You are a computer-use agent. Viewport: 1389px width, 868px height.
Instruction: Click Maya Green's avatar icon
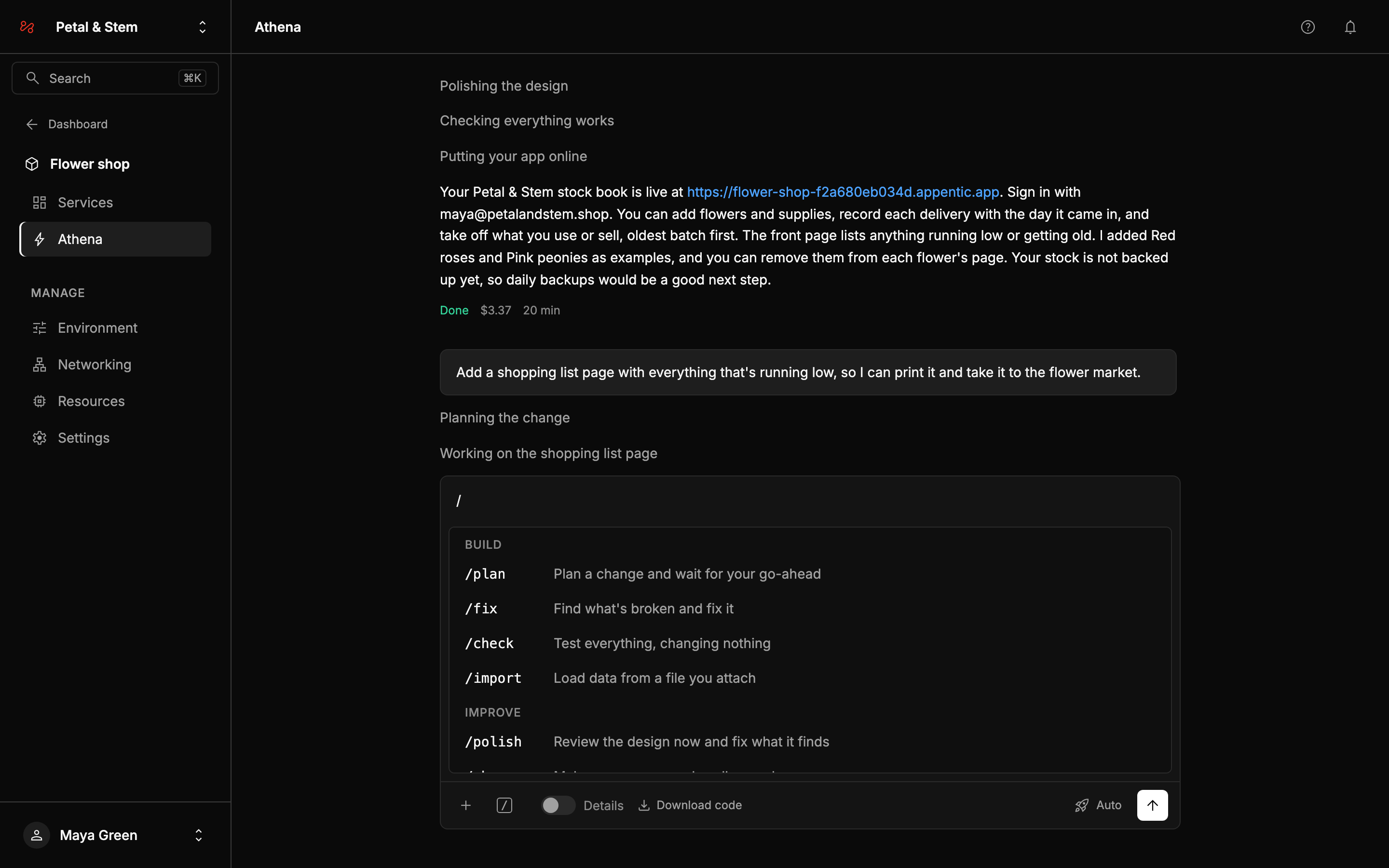tap(37, 835)
